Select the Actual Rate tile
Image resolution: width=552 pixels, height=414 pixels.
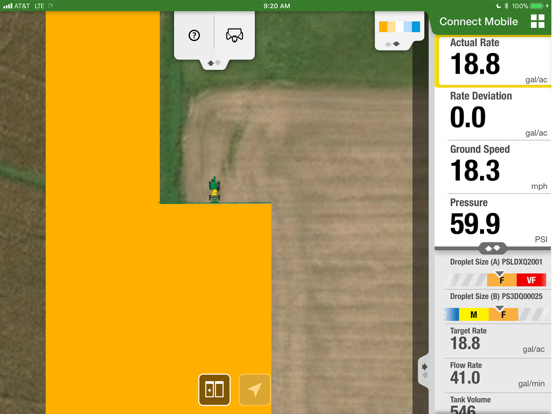[x=493, y=61]
